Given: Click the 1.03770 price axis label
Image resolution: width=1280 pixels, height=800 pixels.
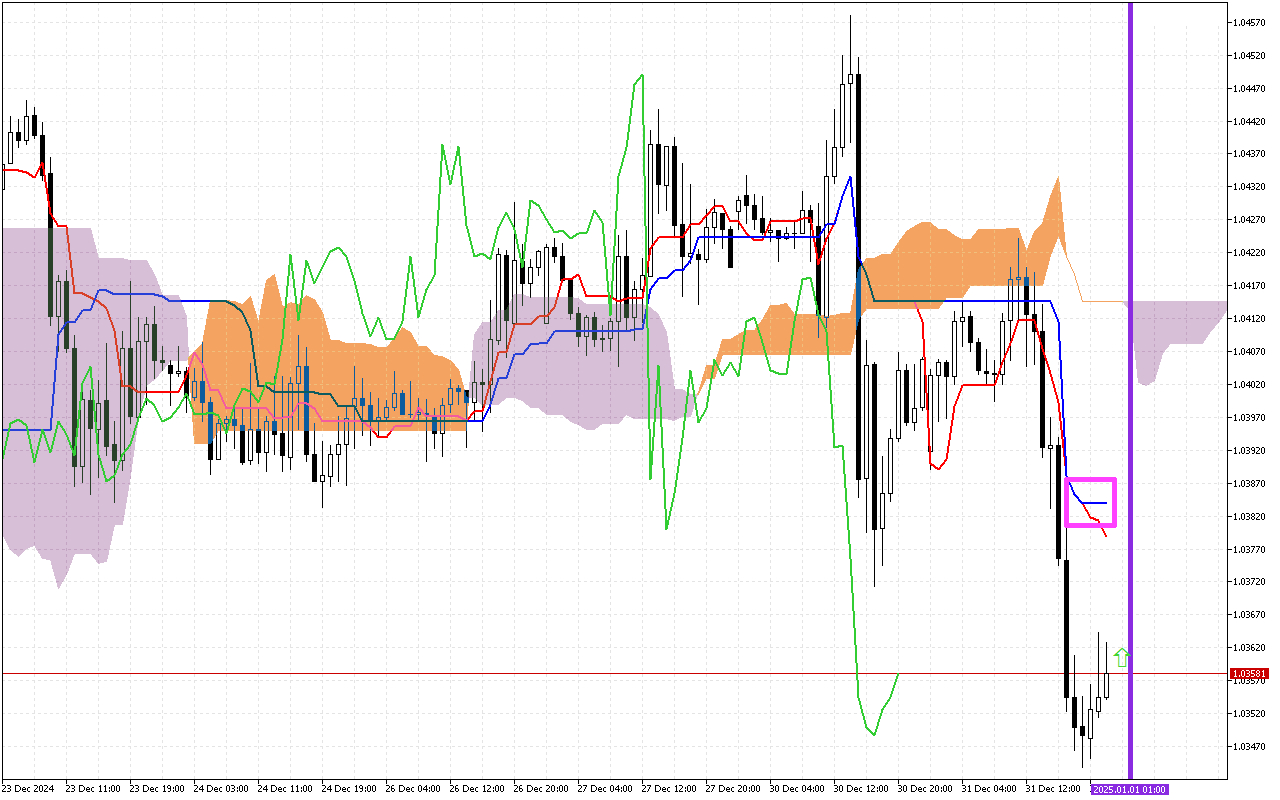Looking at the screenshot, I should pos(1247,549).
